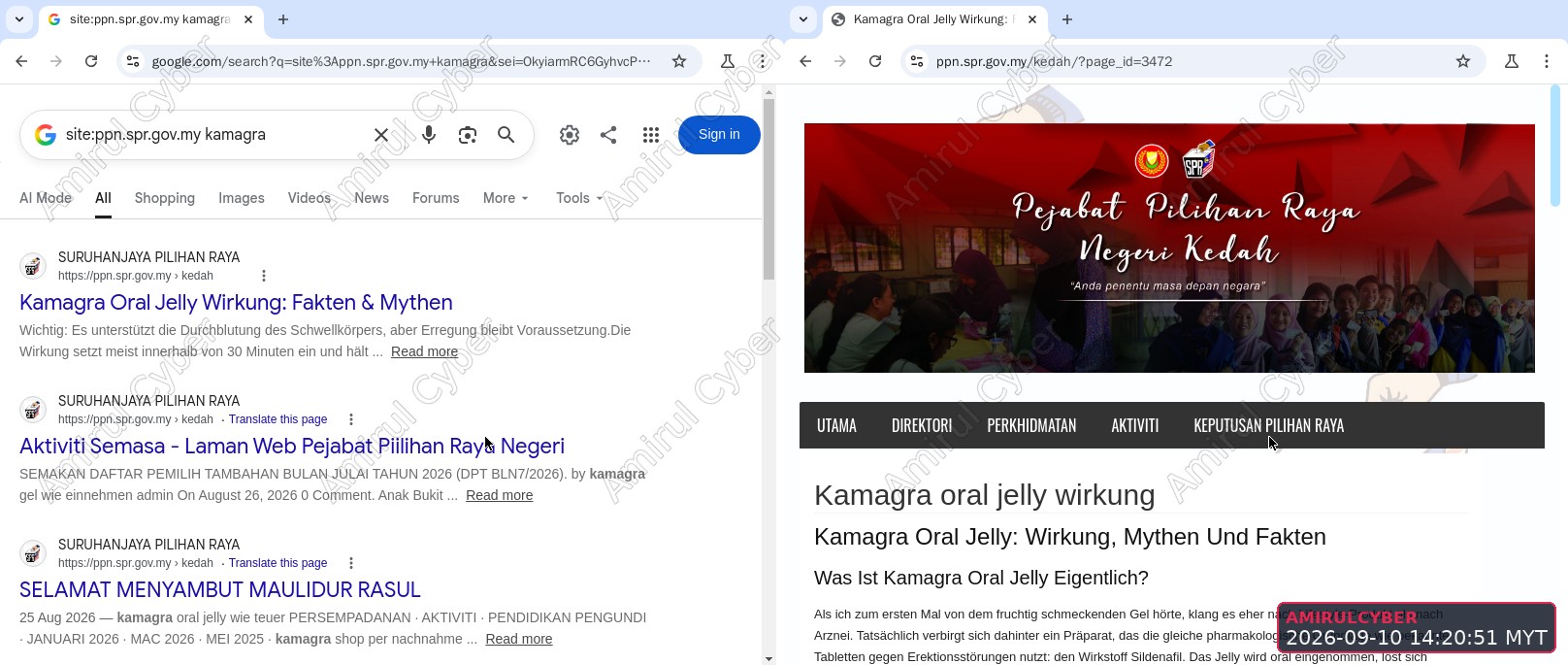Image resolution: width=1568 pixels, height=665 pixels.
Task: Go forward in left browser window
Action: [x=56, y=61]
